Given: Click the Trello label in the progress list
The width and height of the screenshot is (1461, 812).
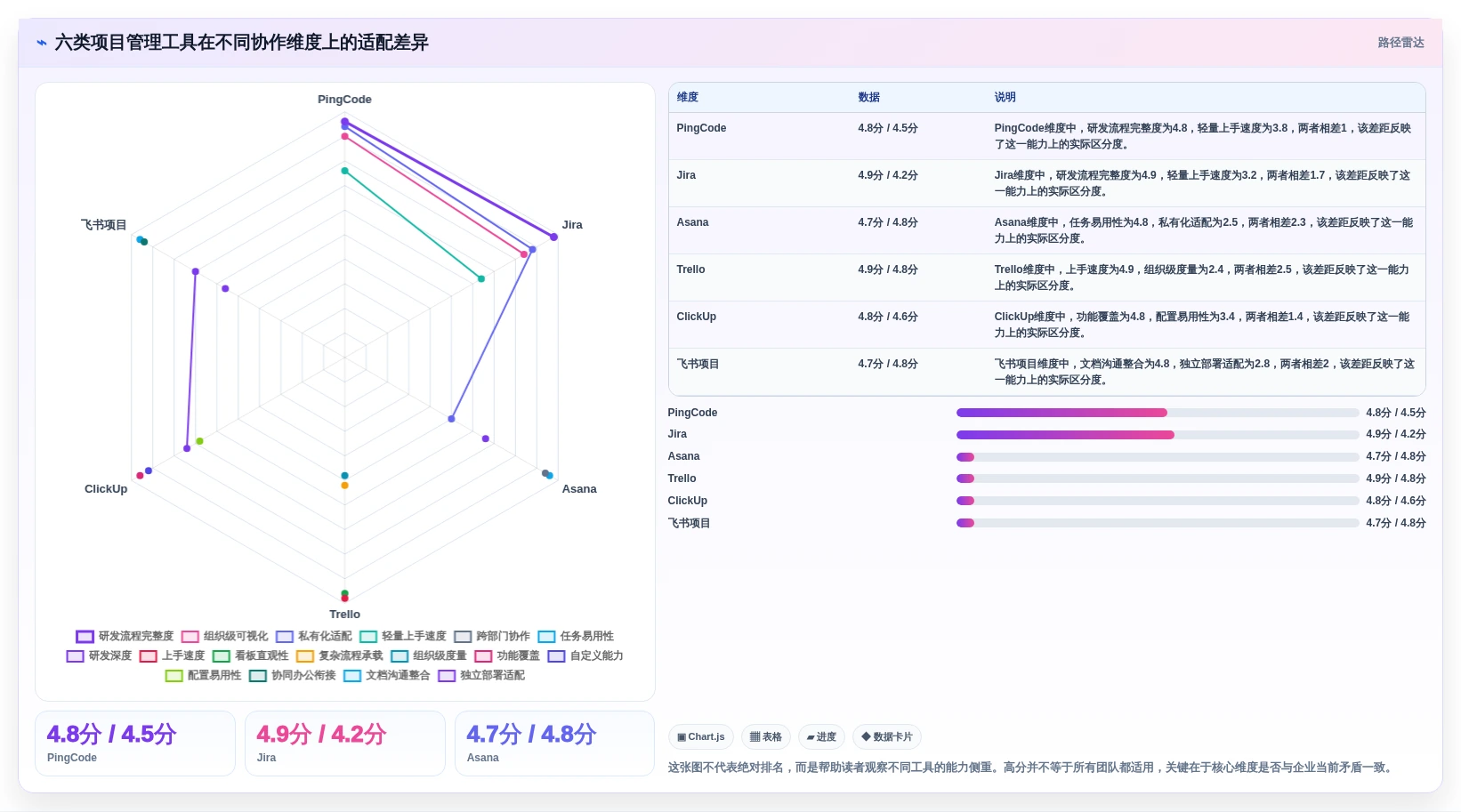Looking at the screenshot, I should [x=682, y=478].
